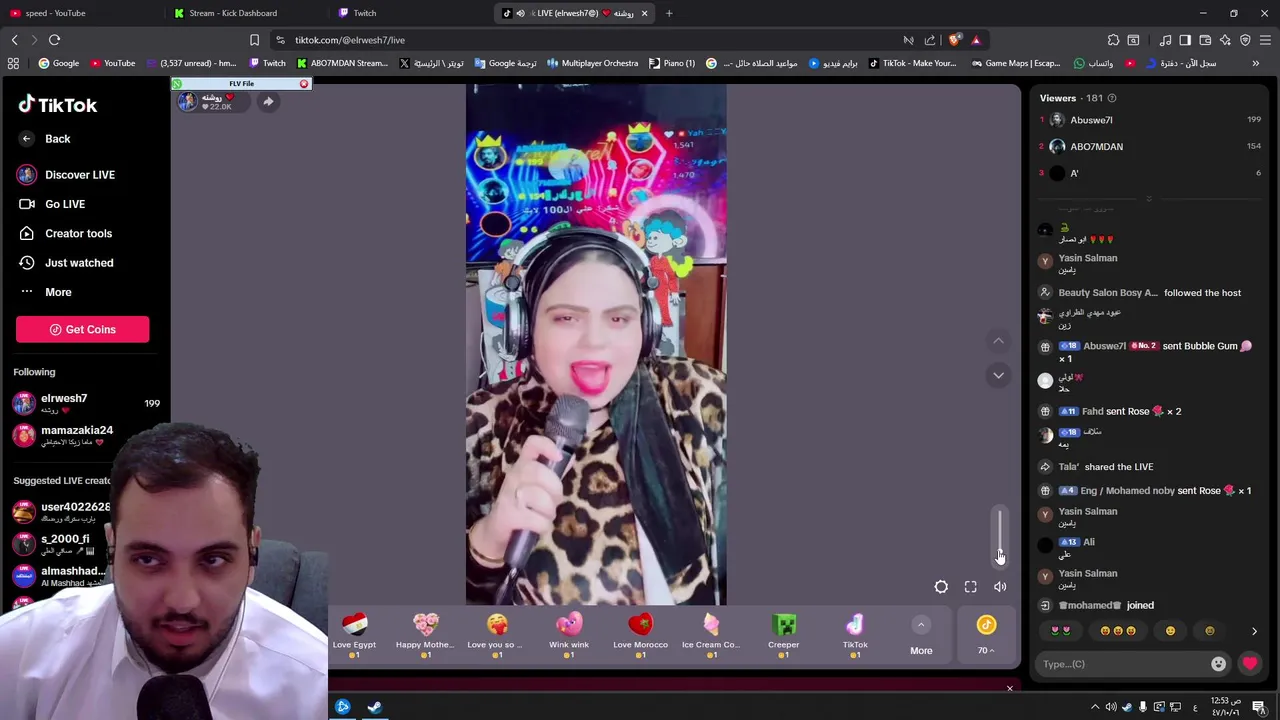Show hidden system tray icons
Viewport: 1280px width, 720px height.
pyautogui.click(x=1095, y=707)
